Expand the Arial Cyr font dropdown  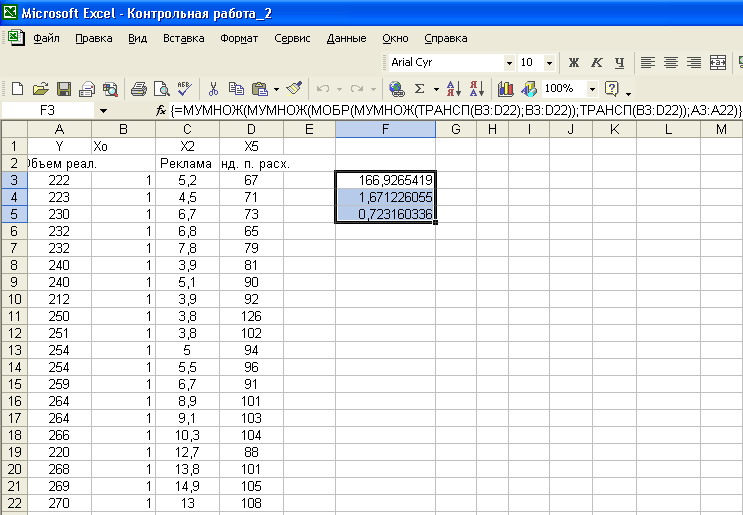pyautogui.click(x=509, y=63)
